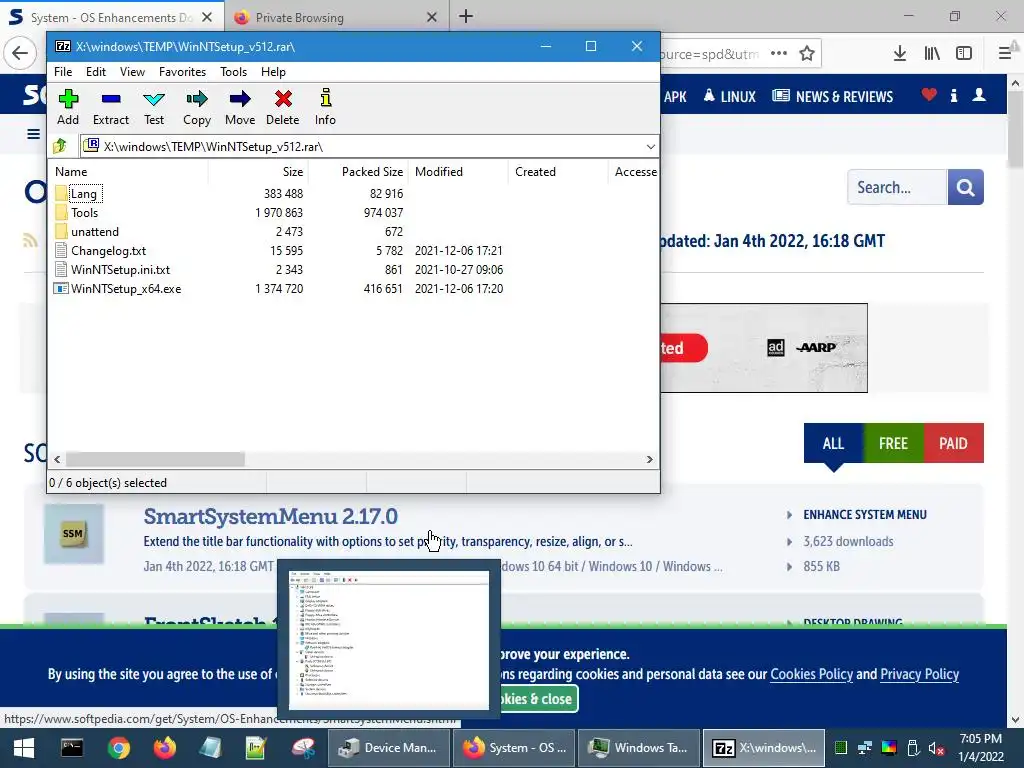Switch to Windows Task Manager taskbar button
Viewport: 1024px width, 768px height.
coord(639,748)
